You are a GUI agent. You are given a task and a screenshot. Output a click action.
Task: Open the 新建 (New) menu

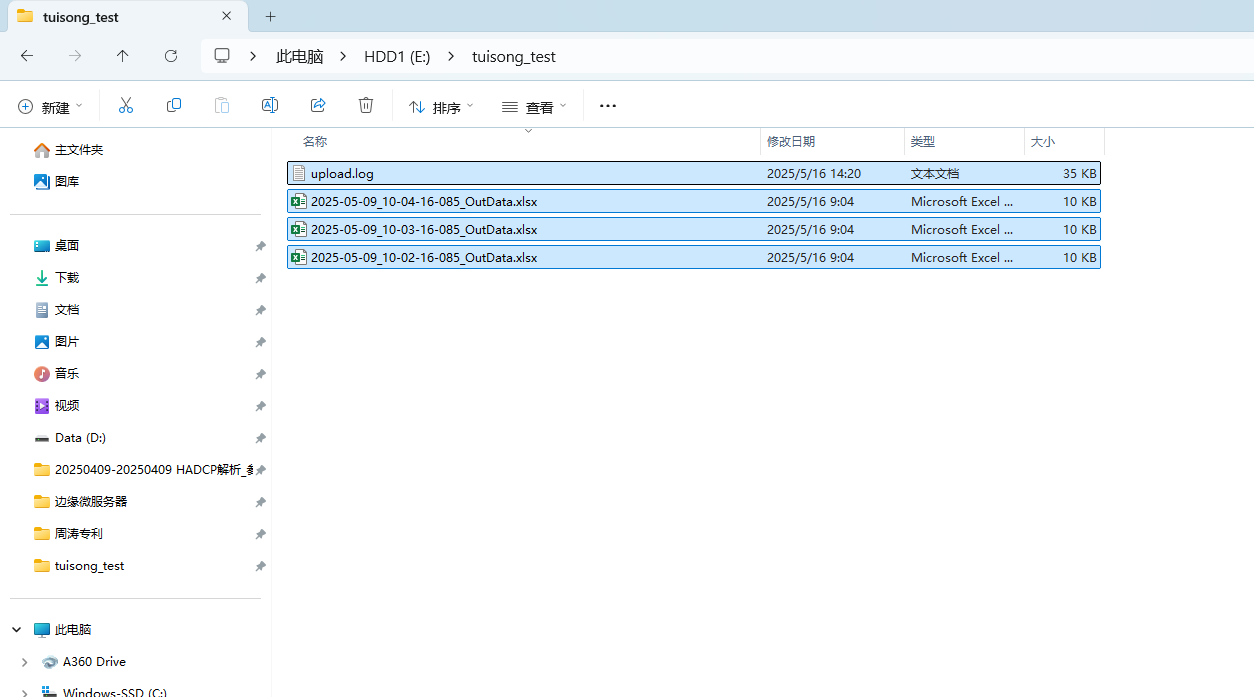tap(50, 105)
